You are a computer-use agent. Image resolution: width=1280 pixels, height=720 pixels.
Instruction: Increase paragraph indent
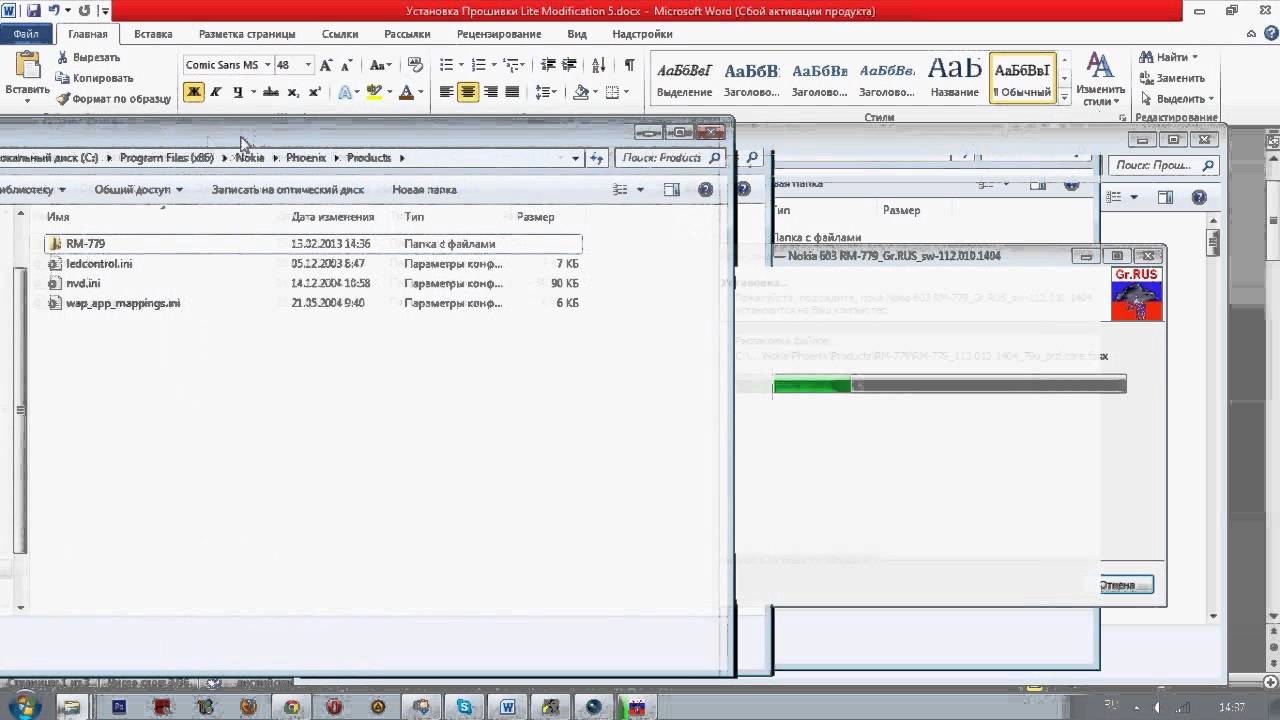(570, 65)
